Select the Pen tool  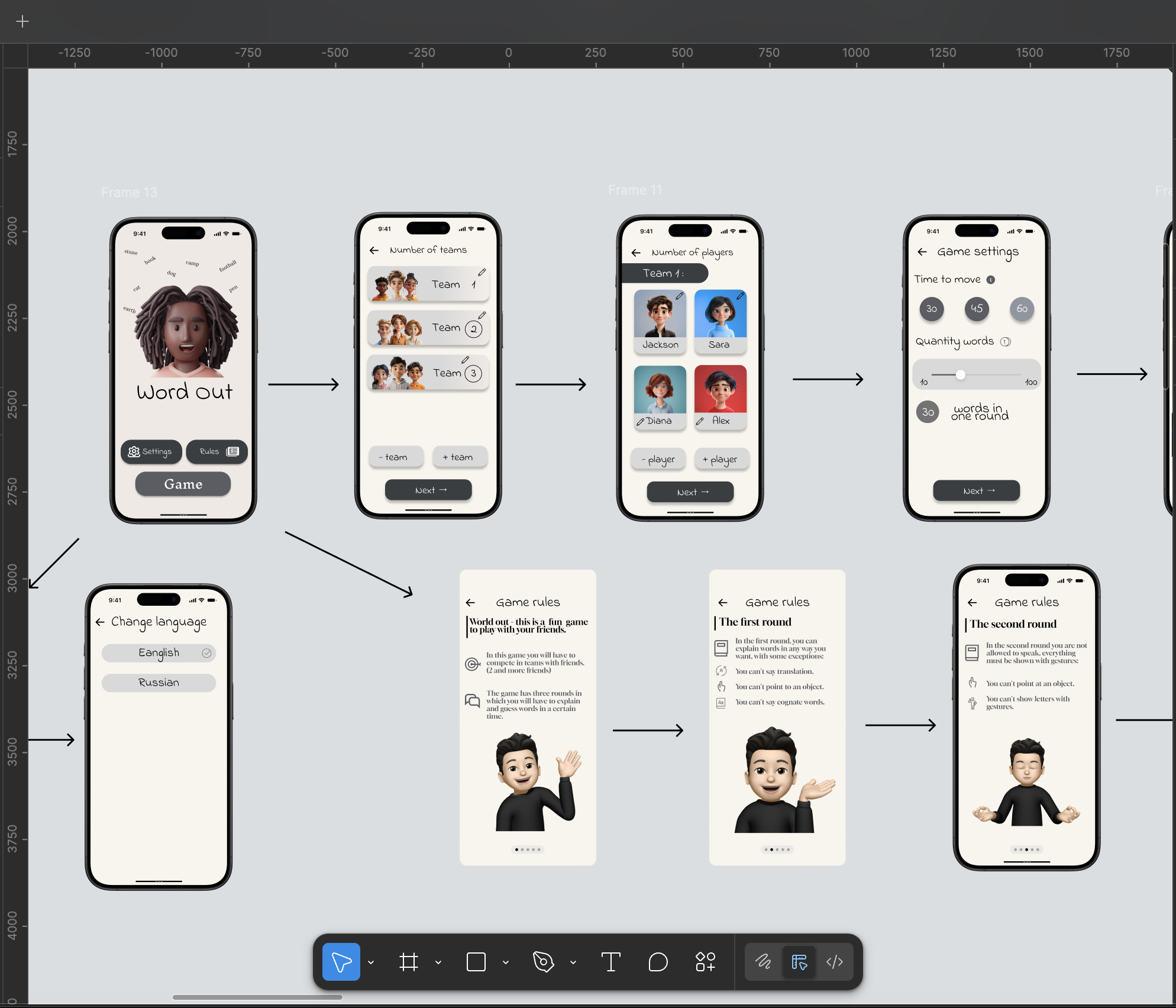[543, 962]
